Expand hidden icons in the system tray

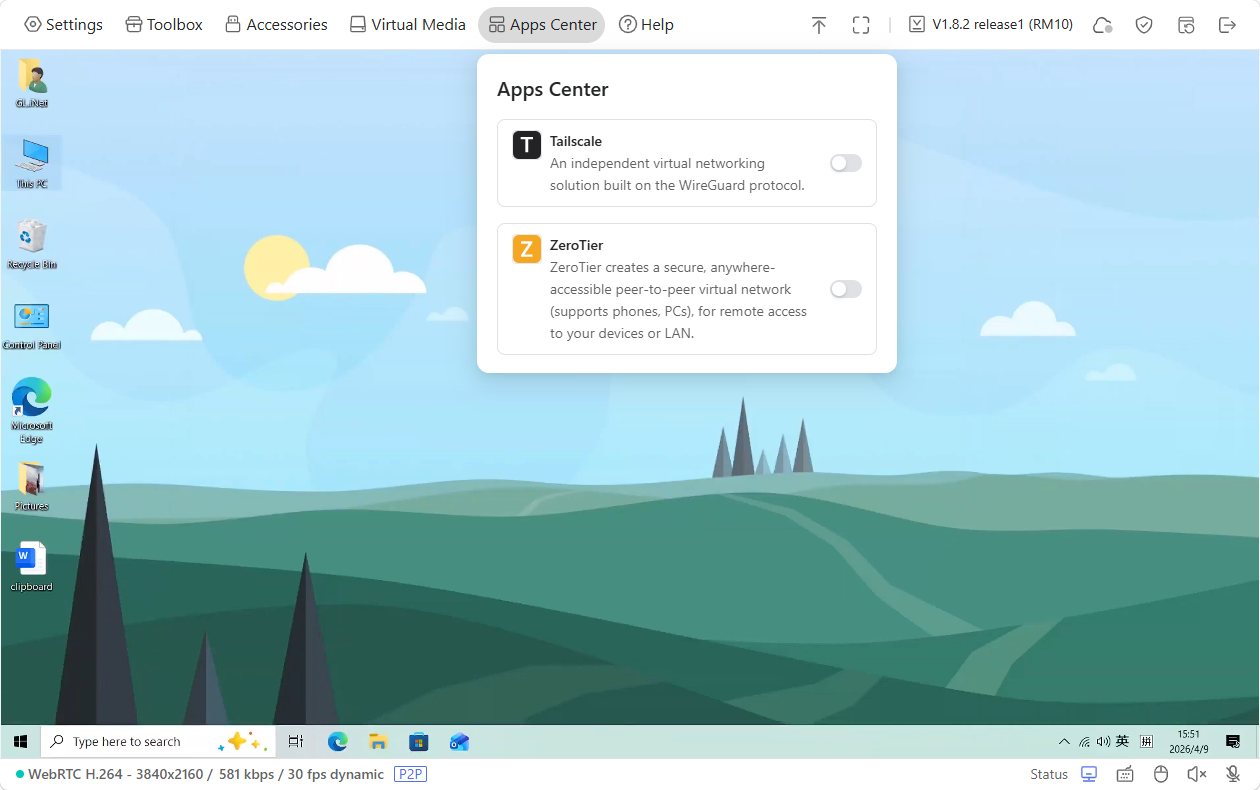click(1063, 741)
